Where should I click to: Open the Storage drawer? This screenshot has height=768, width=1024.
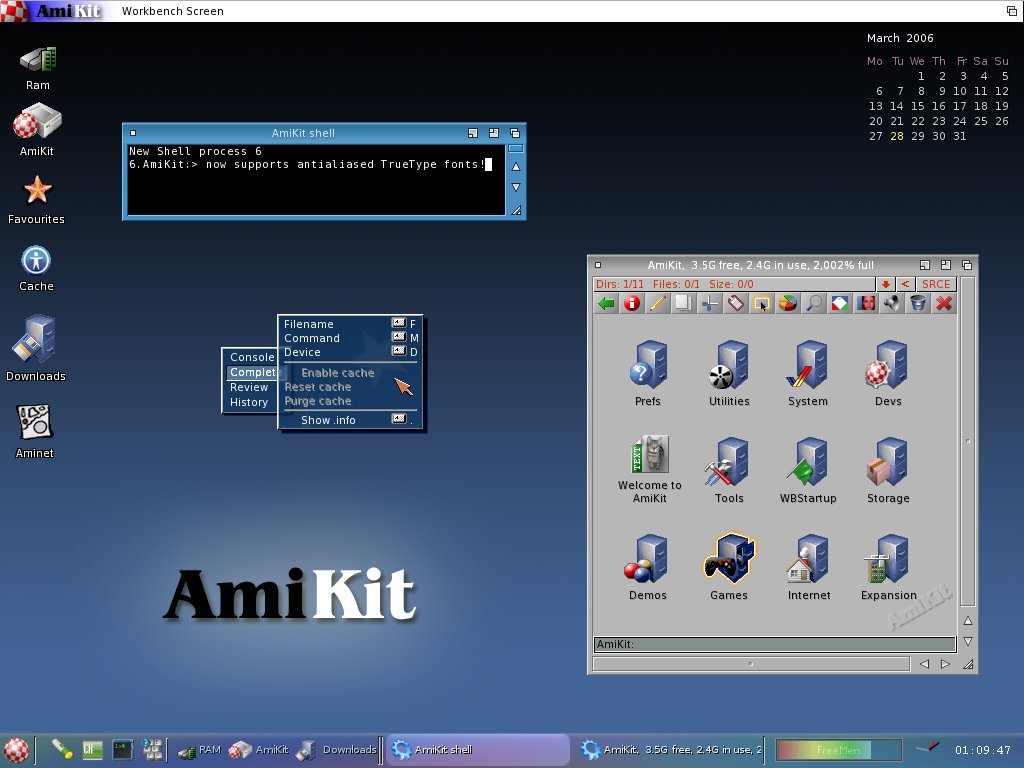(x=888, y=470)
